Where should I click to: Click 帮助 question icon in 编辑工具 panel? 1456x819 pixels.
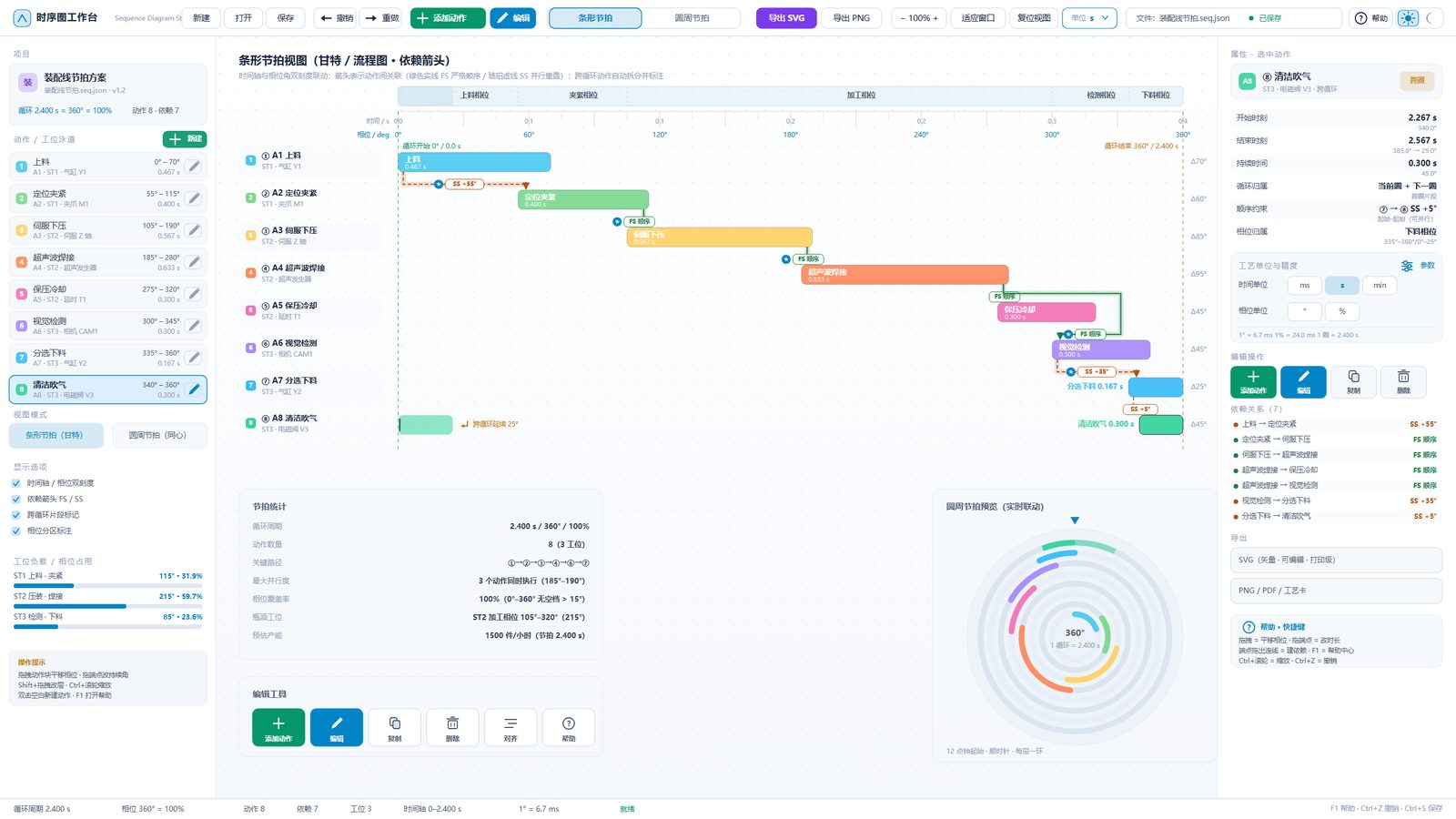tap(569, 727)
